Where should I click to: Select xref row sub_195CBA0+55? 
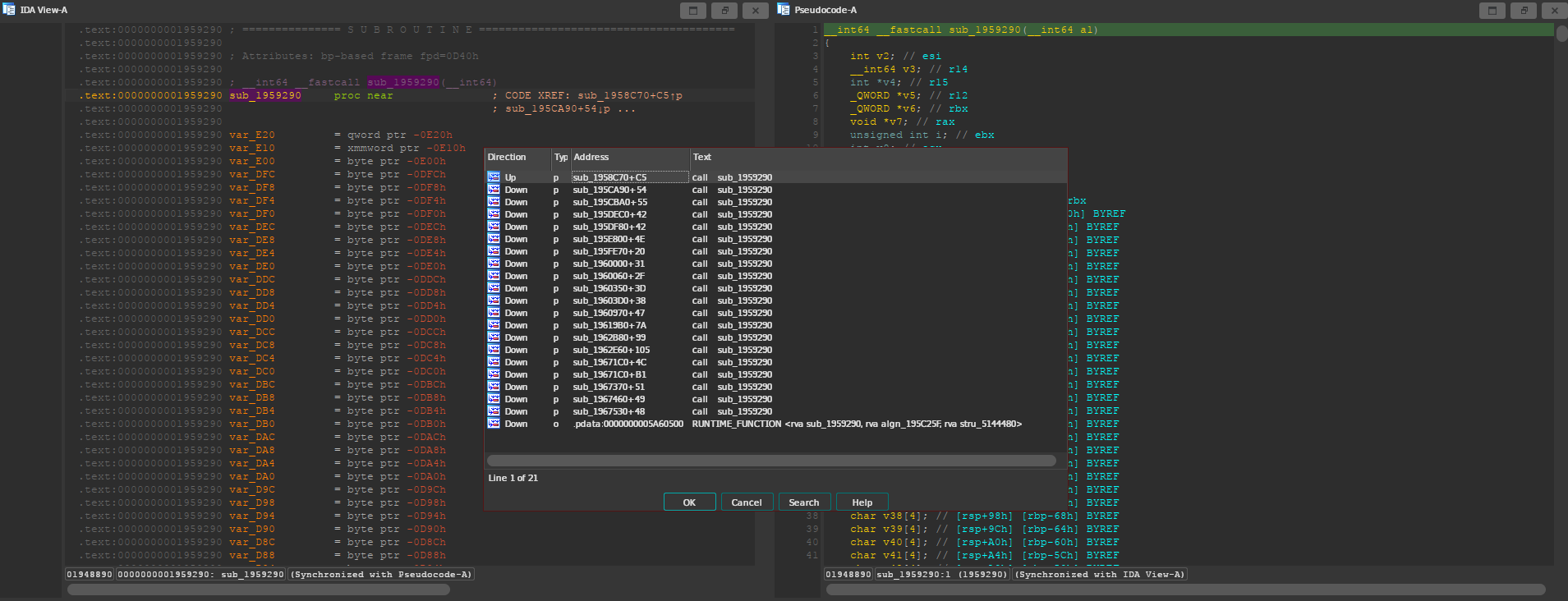pos(776,202)
